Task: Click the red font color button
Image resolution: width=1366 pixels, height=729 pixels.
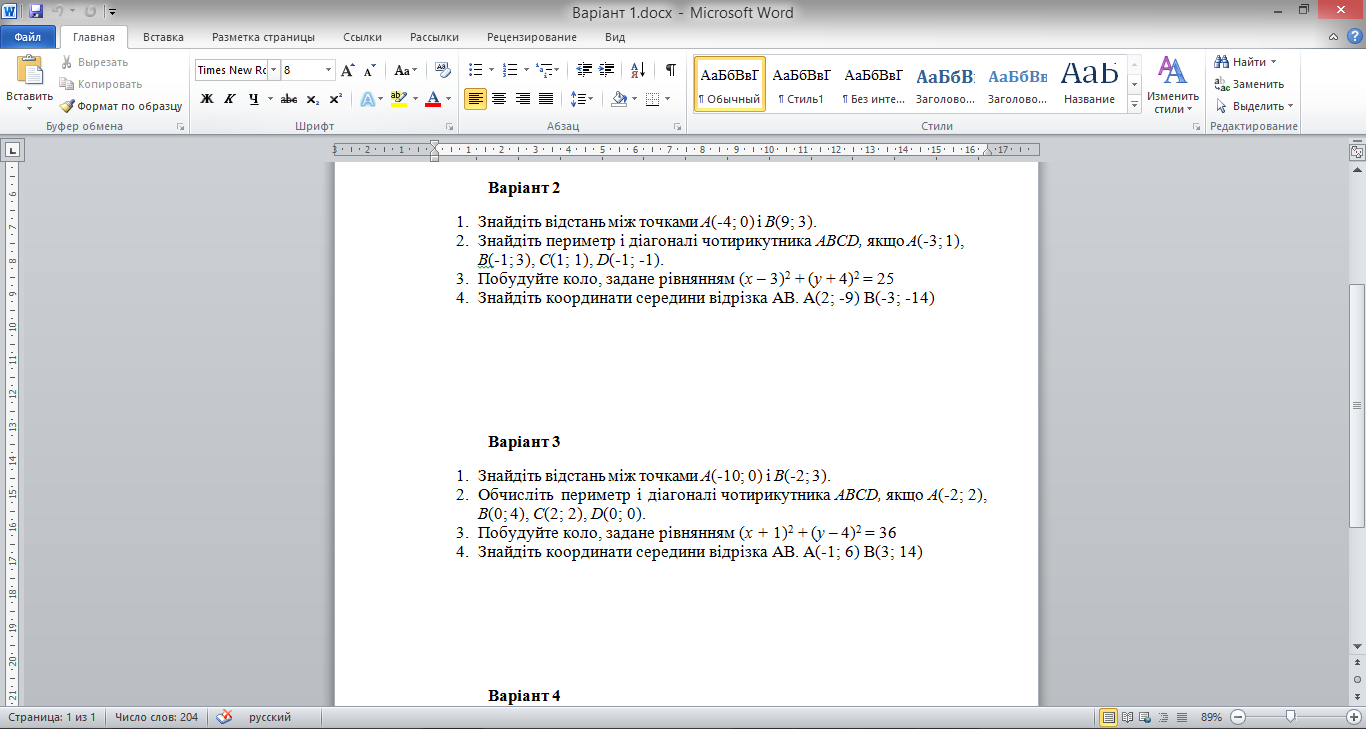Action: point(433,99)
